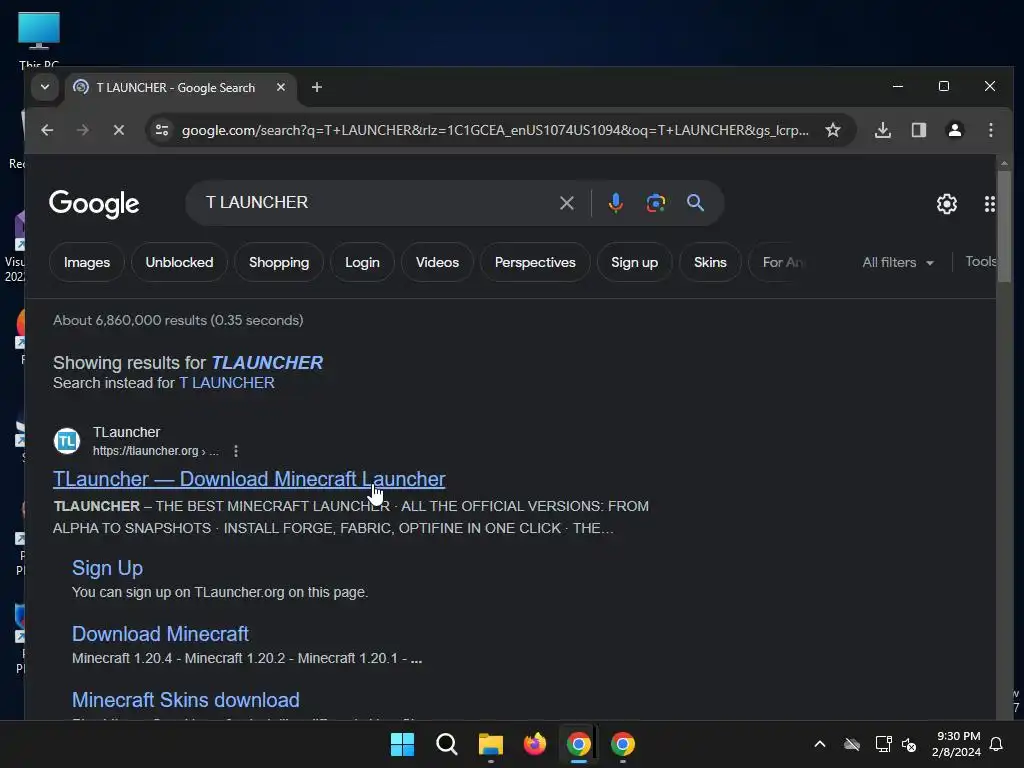Bookmark this page with star icon

pyautogui.click(x=833, y=130)
